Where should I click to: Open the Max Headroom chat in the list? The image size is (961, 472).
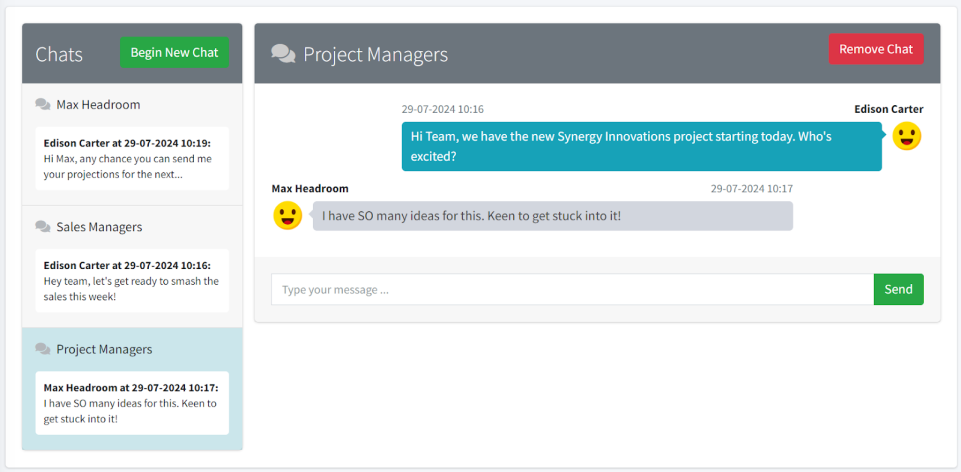pyautogui.click(x=132, y=144)
